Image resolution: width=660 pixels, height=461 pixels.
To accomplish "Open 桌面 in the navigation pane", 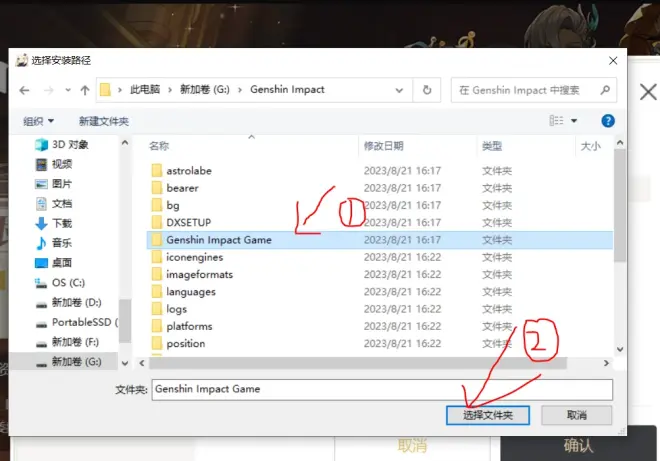I will 53,263.
